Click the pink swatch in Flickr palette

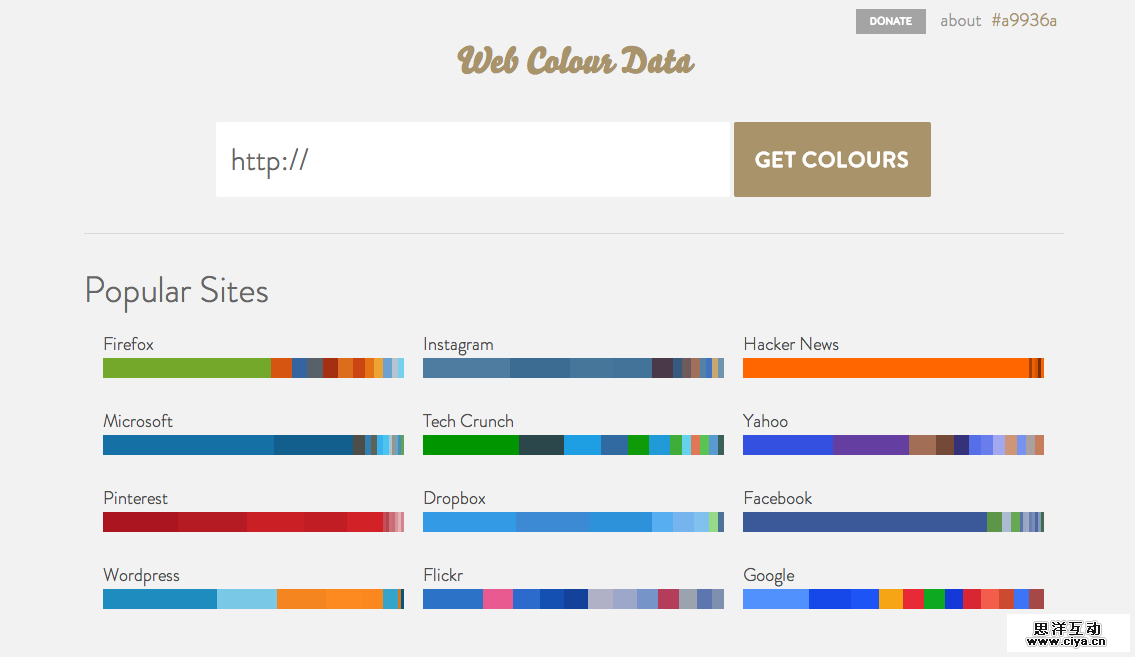tap(497, 599)
